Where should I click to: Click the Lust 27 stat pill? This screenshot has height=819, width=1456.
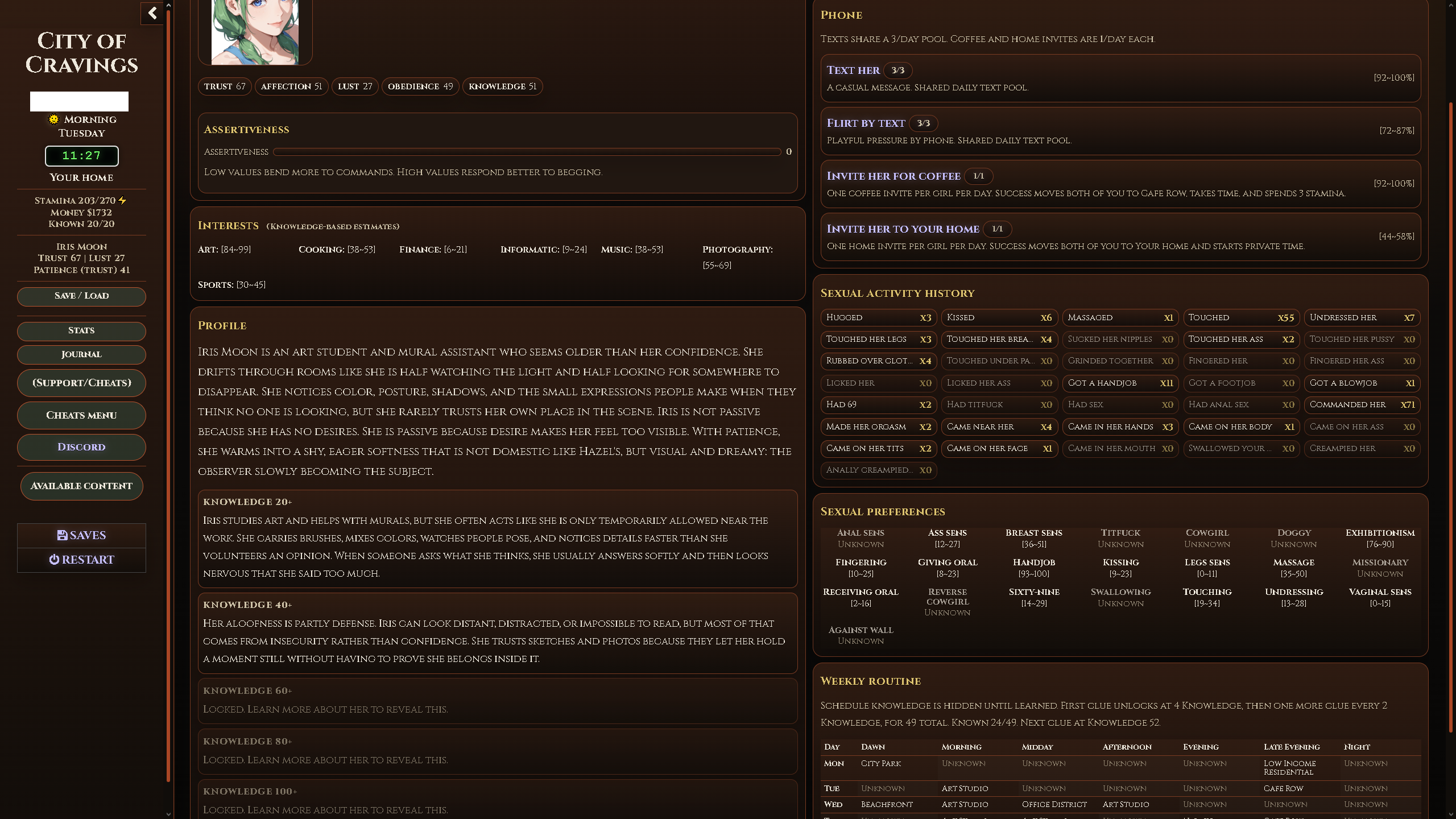(x=355, y=86)
